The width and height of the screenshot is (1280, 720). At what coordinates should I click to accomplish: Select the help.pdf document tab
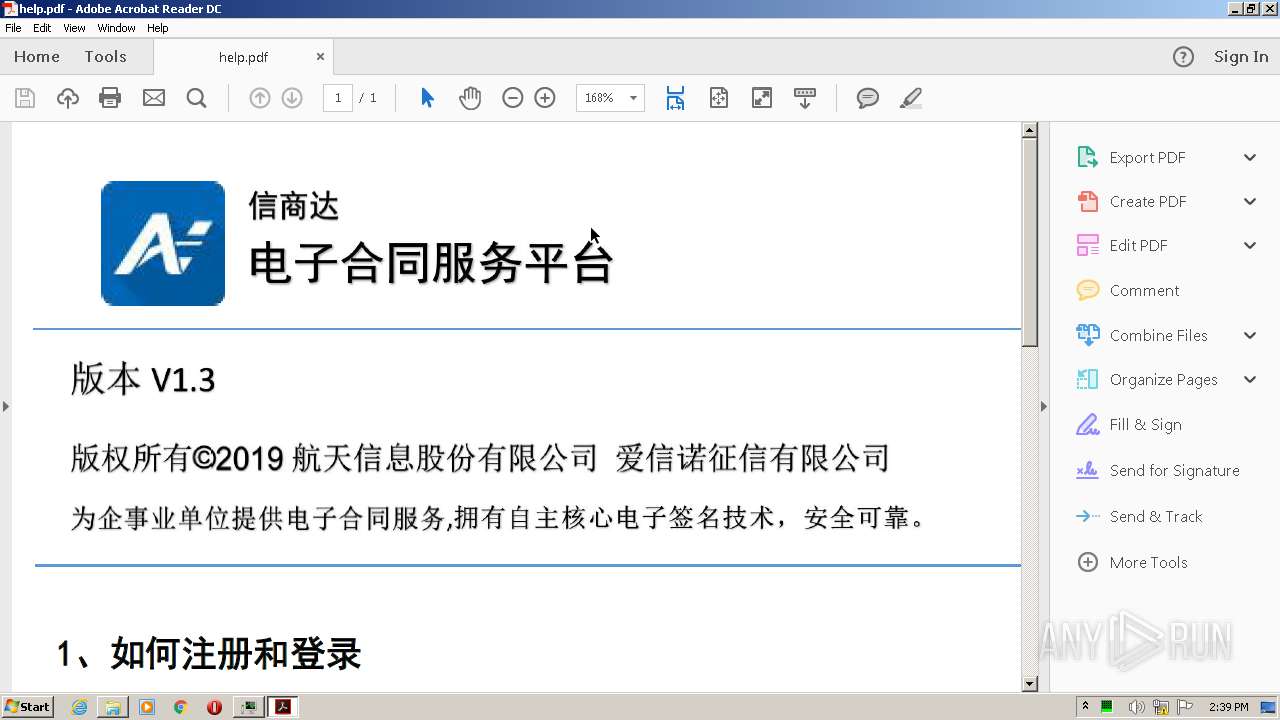(243, 57)
